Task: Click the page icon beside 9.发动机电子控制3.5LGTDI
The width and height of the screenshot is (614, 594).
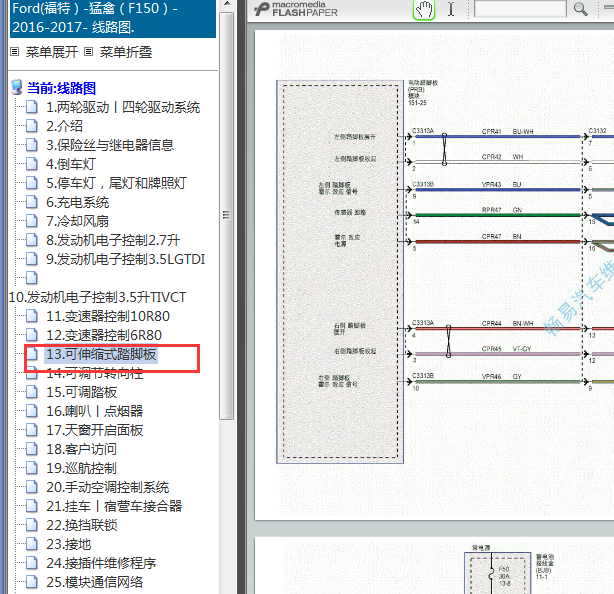Action: click(32, 259)
